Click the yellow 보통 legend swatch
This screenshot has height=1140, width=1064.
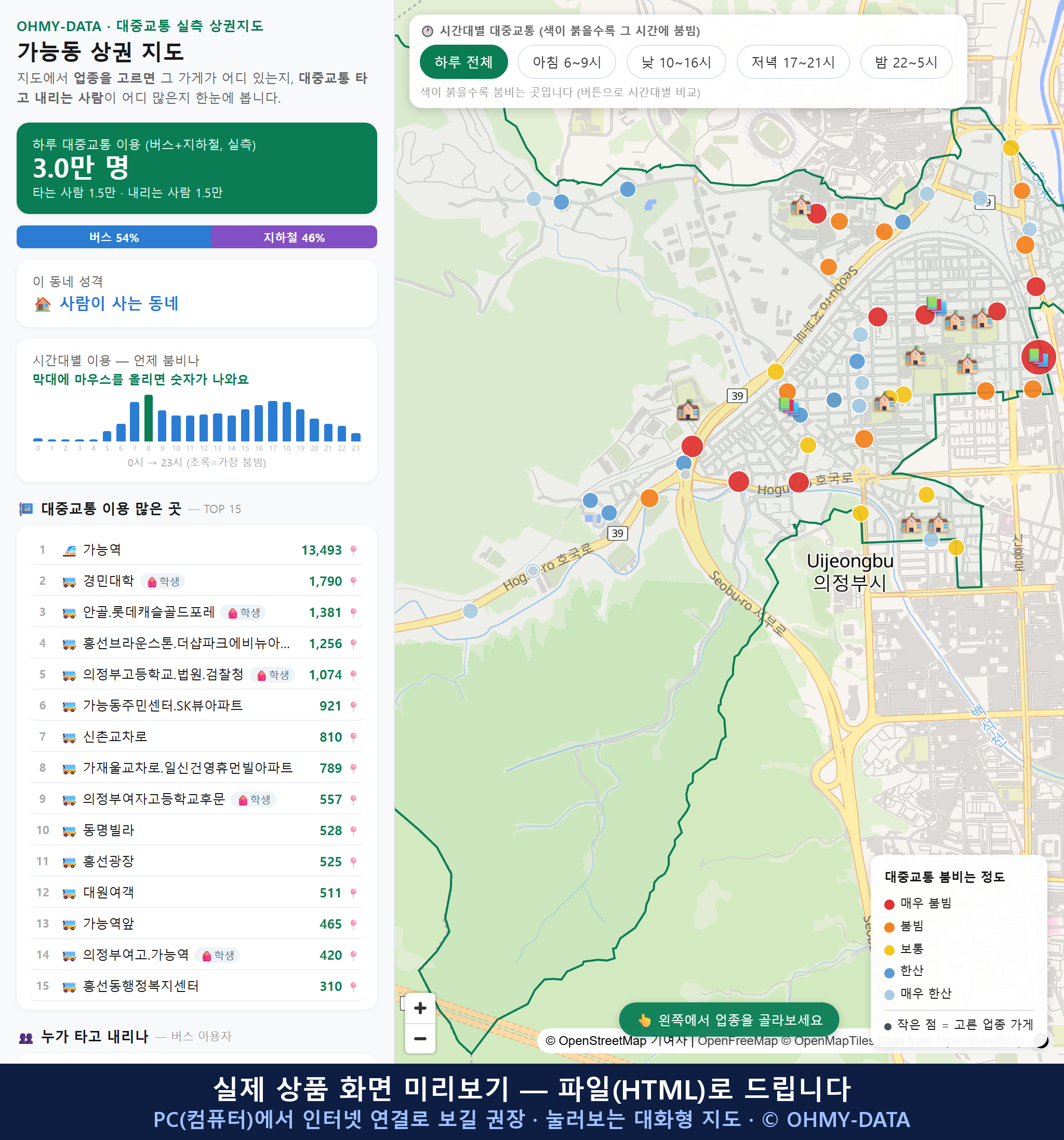coord(889,950)
